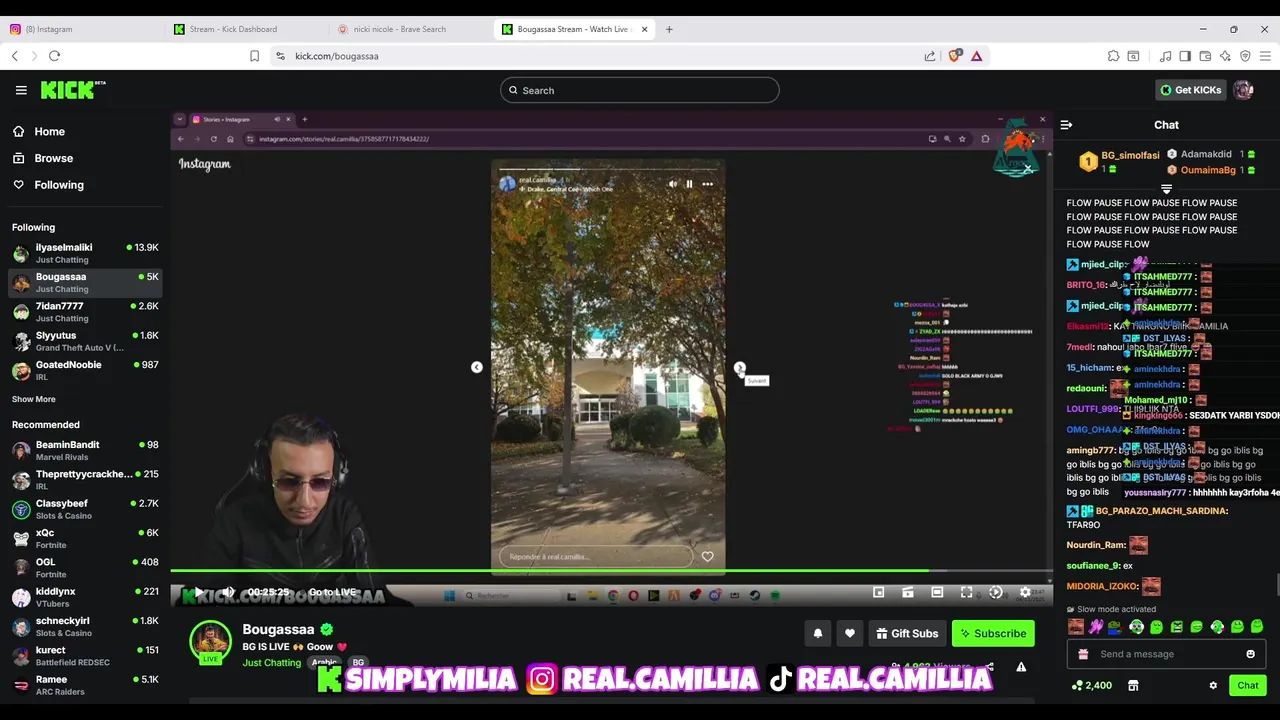This screenshot has height=720, width=1280.
Task: Reload the current page
Action: click(54, 56)
